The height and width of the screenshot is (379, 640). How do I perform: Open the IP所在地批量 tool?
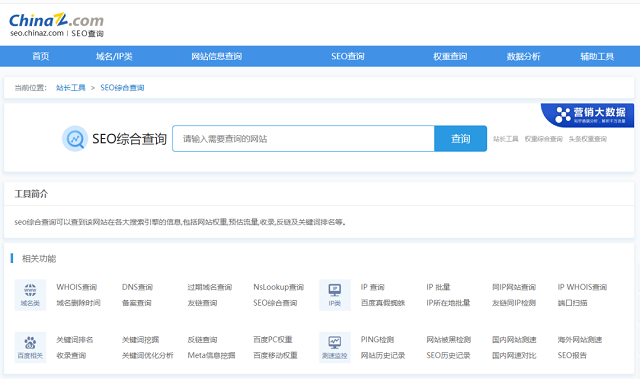coord(448,303)
